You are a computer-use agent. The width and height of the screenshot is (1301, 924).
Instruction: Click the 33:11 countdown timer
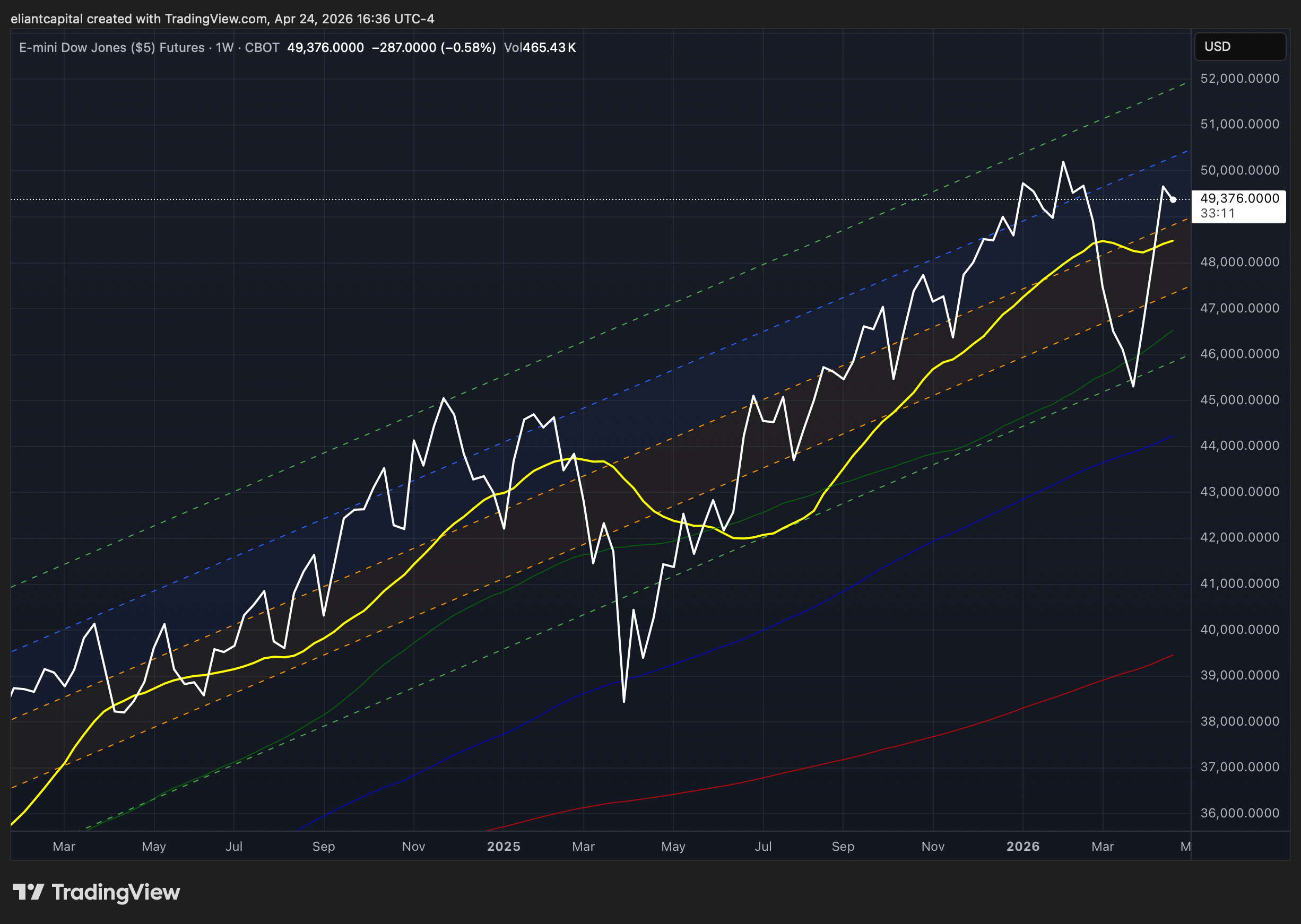point(1217,213)
